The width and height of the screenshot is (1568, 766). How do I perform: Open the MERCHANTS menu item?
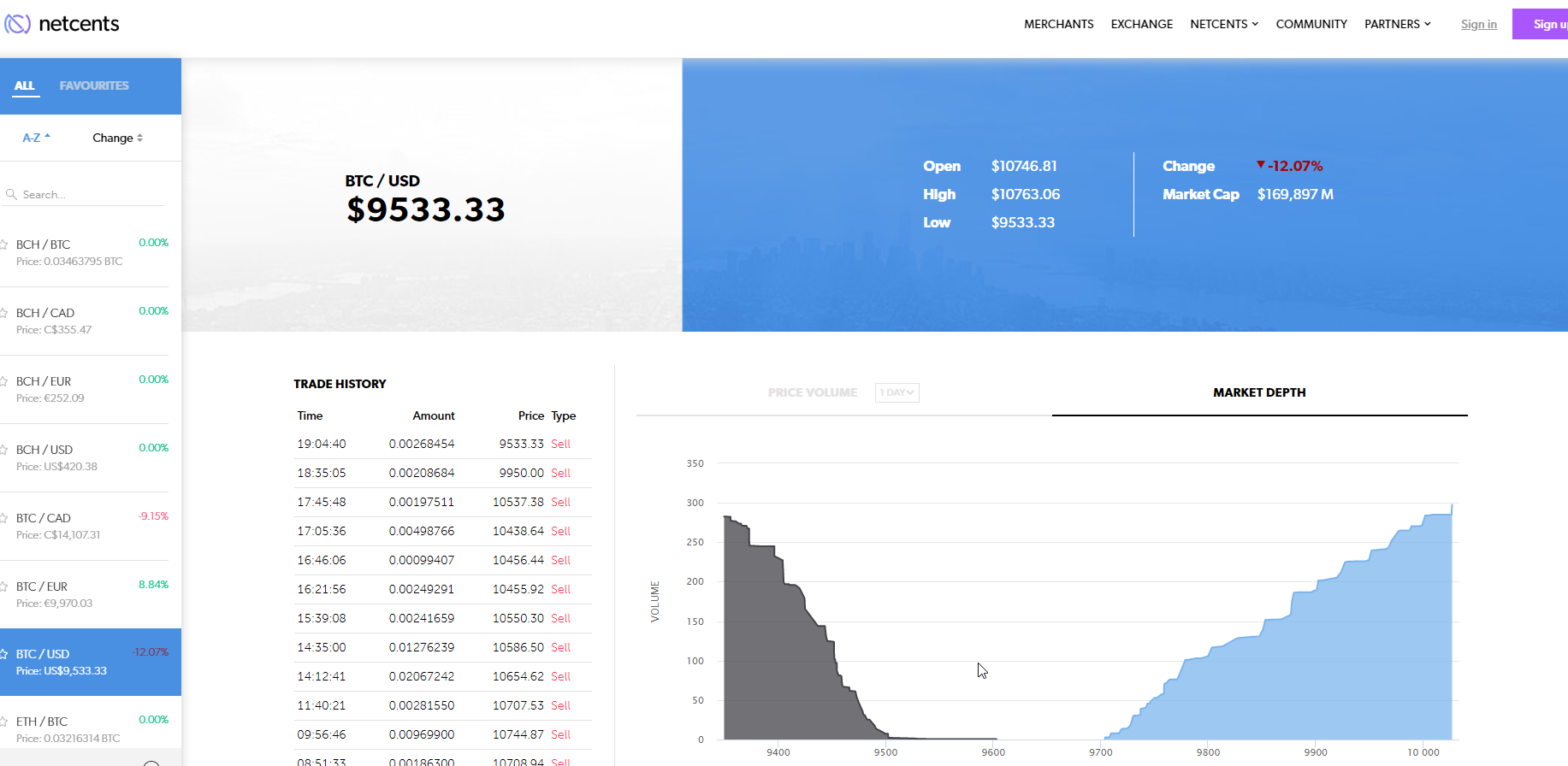coord(1059,24)
